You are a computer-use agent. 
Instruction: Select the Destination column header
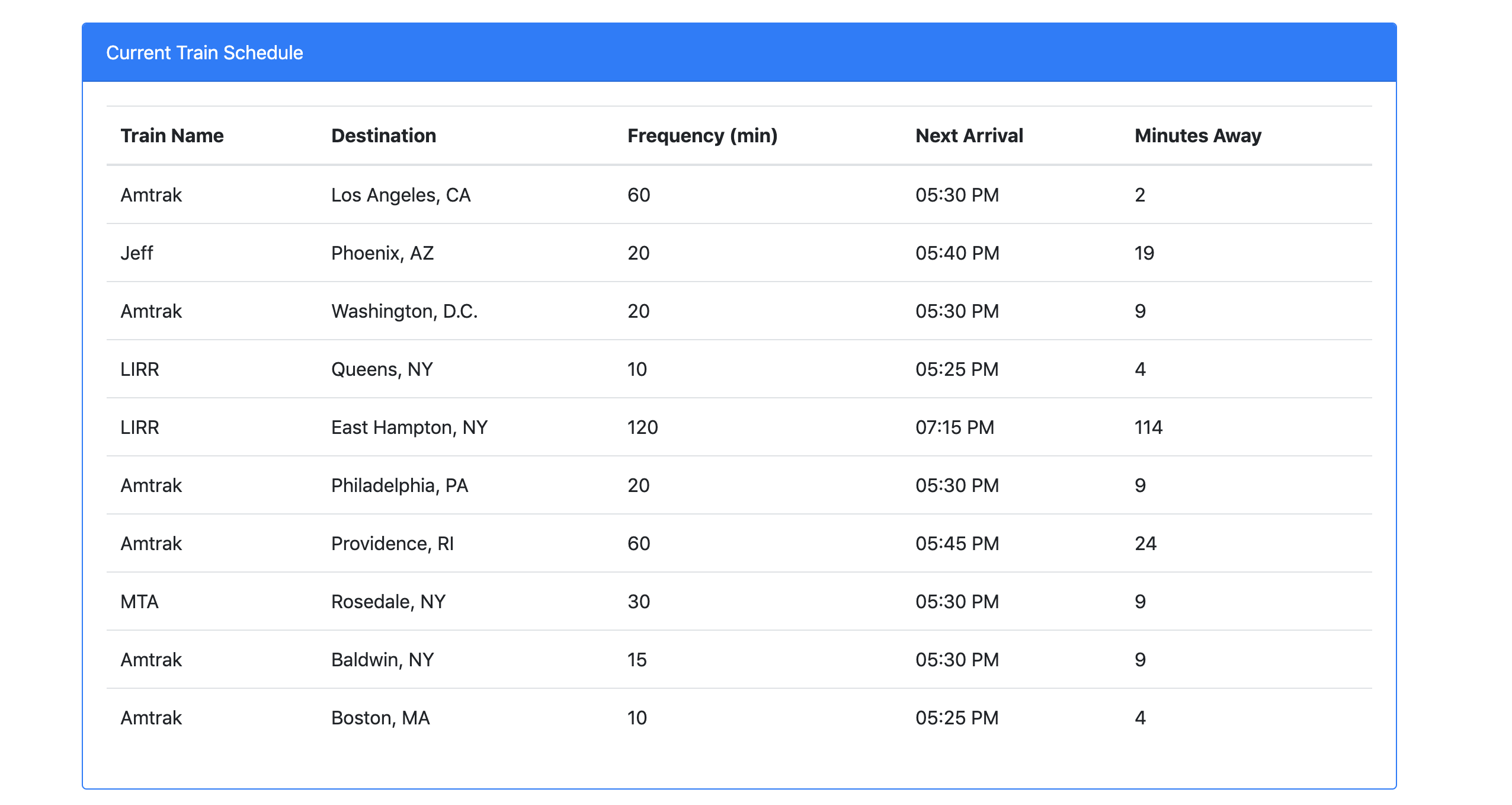point(383,135)
